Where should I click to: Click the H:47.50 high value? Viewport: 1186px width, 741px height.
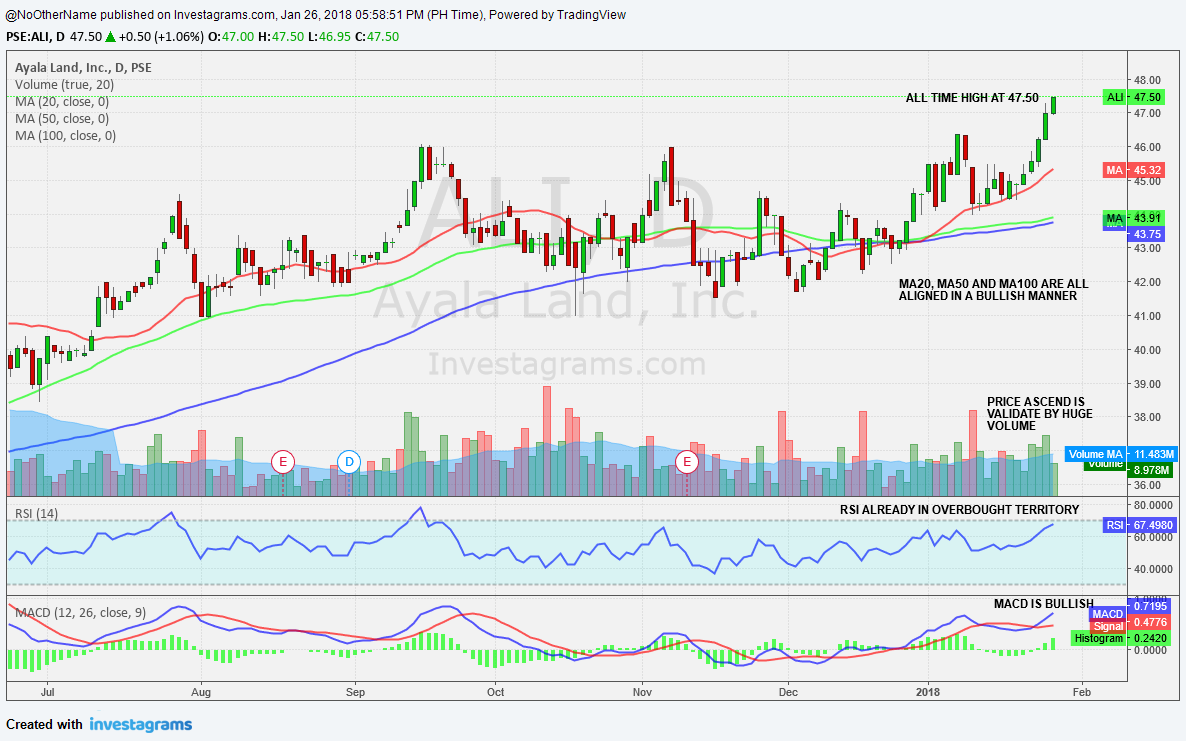coord(281,36)
